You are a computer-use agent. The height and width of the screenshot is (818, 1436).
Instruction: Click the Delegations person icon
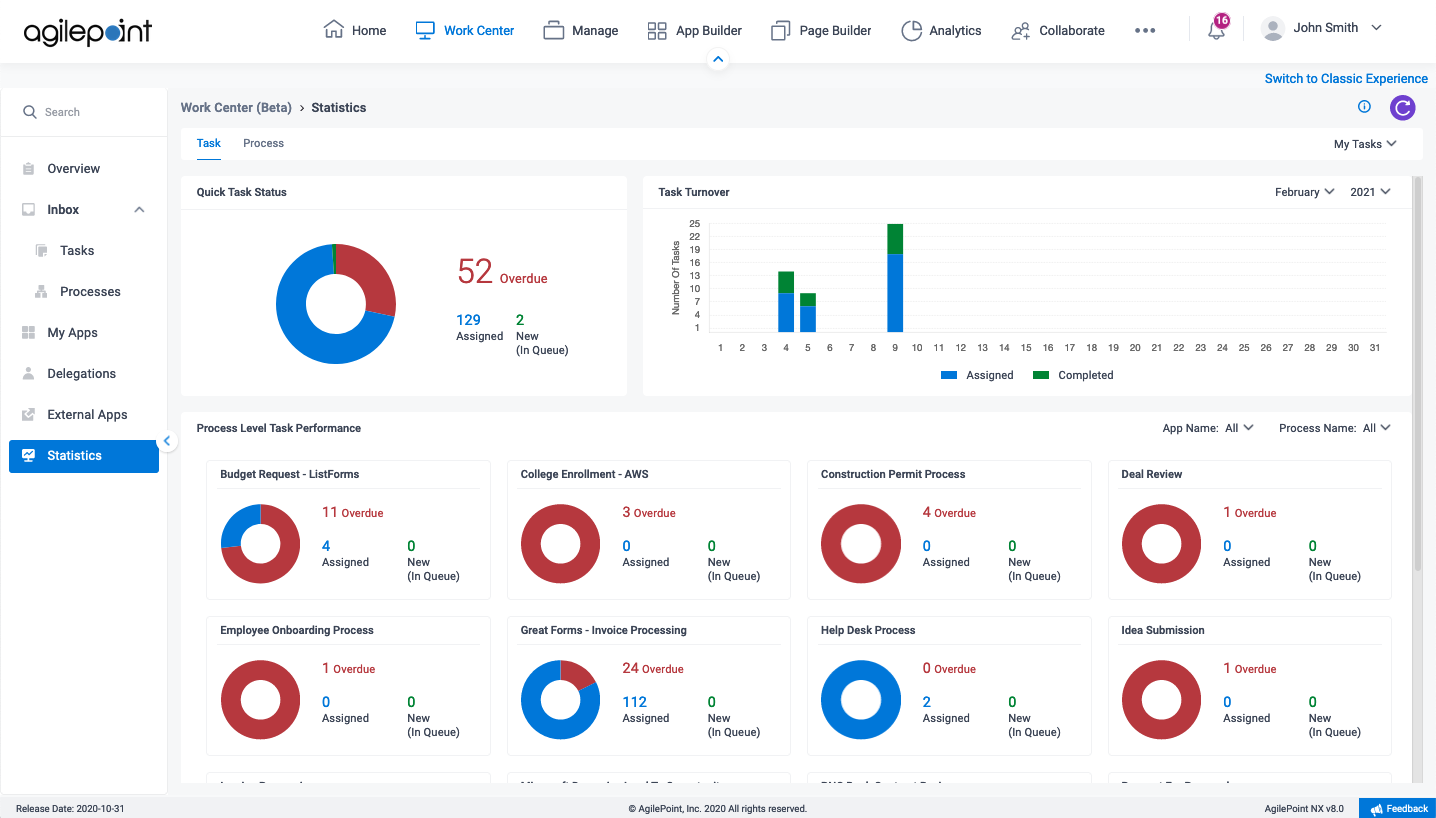pos(29,374)
